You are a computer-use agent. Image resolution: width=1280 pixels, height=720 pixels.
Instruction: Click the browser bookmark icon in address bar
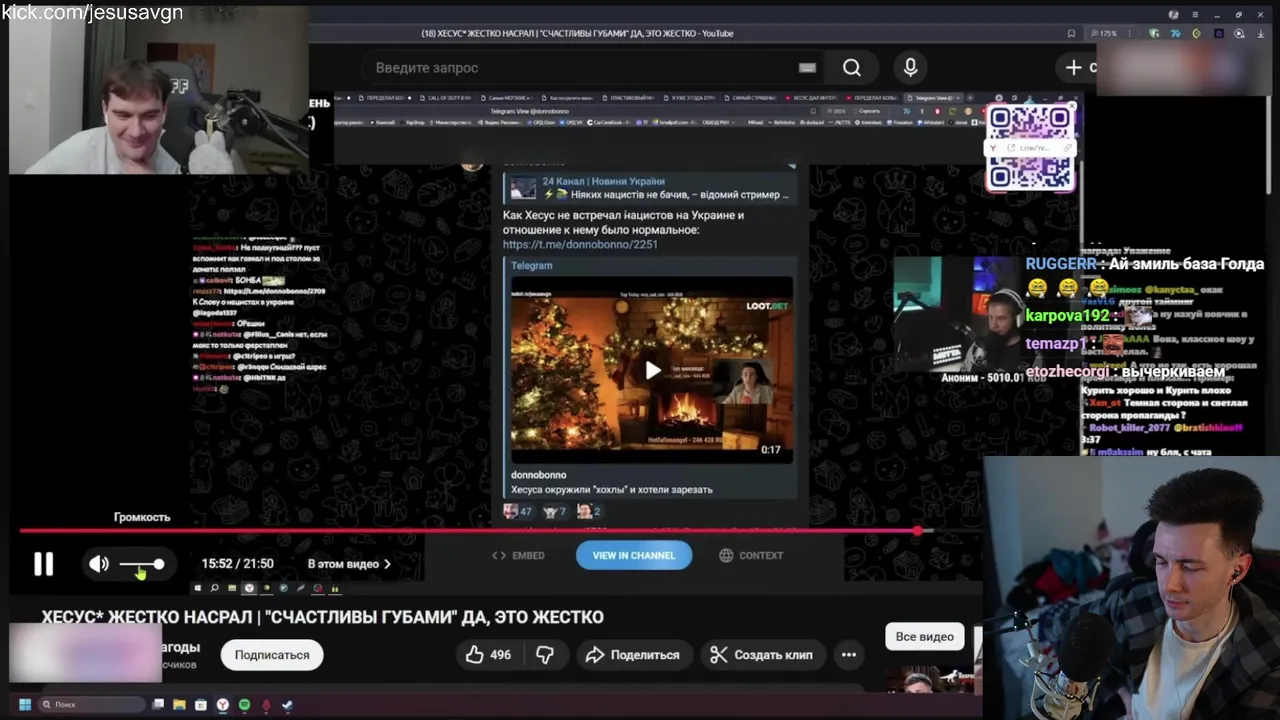[1071, 33]
